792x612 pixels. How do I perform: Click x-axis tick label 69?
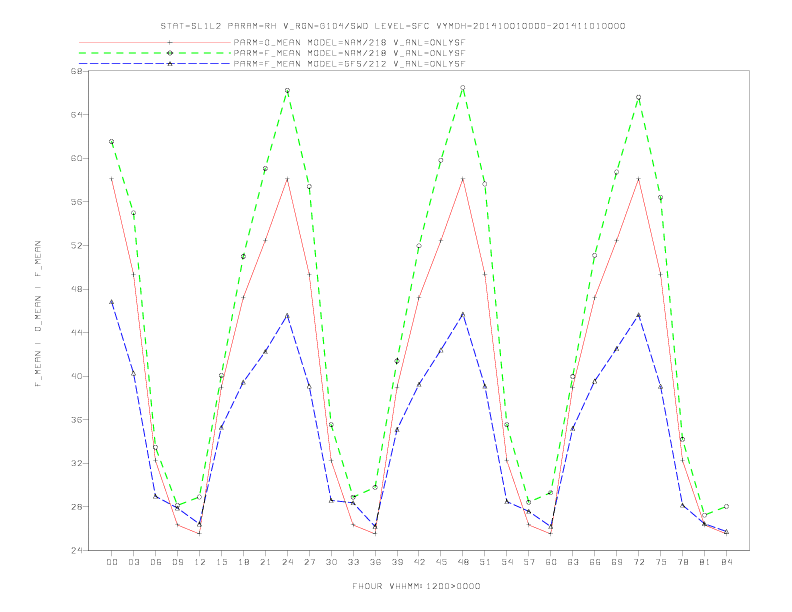point(617,562)
